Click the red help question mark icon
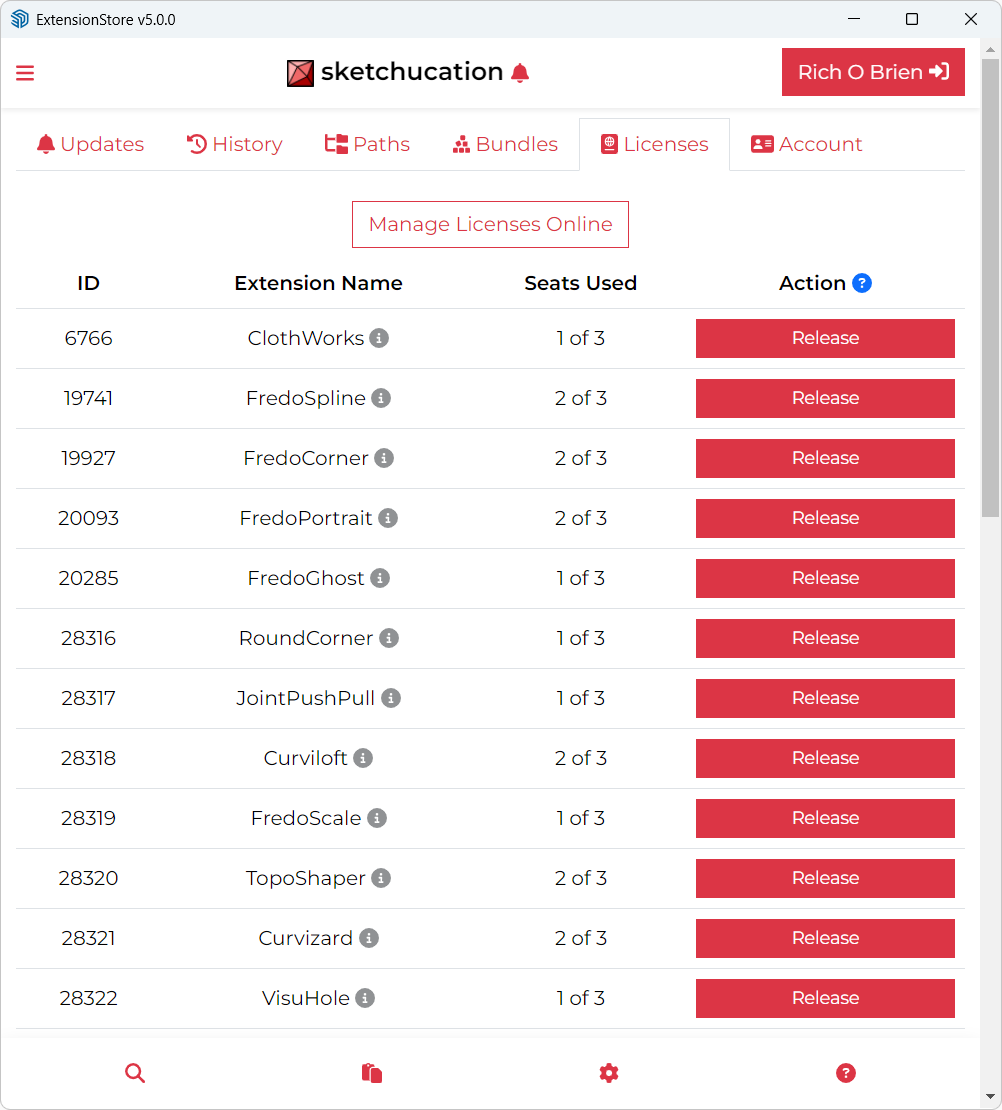The image size is (1002, 1110). click(846, 1073)
